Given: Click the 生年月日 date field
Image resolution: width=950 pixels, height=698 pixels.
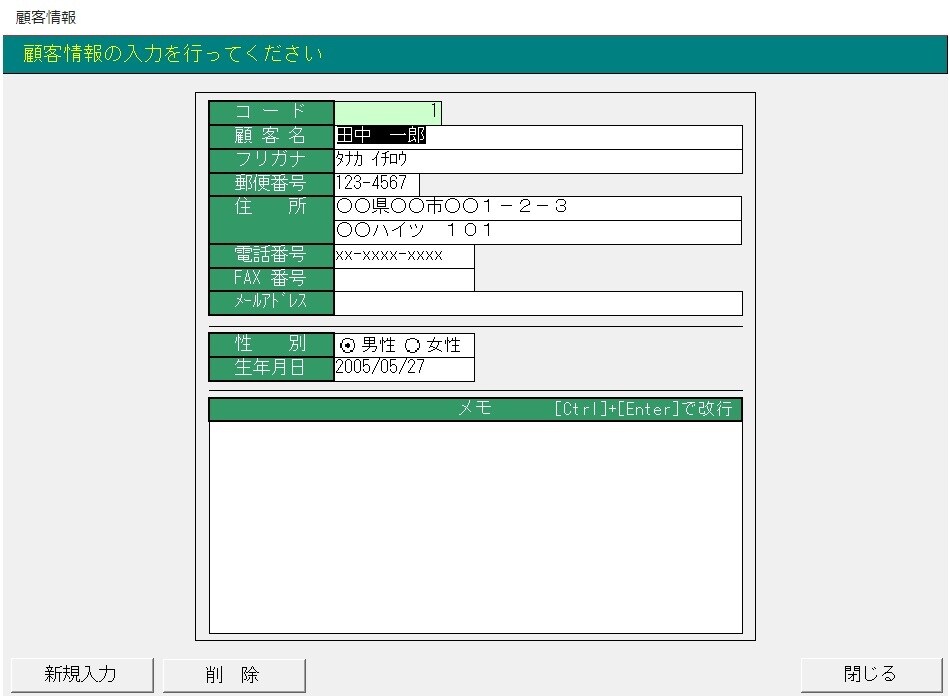Looking at the screenshot, I should click(404, 369).
